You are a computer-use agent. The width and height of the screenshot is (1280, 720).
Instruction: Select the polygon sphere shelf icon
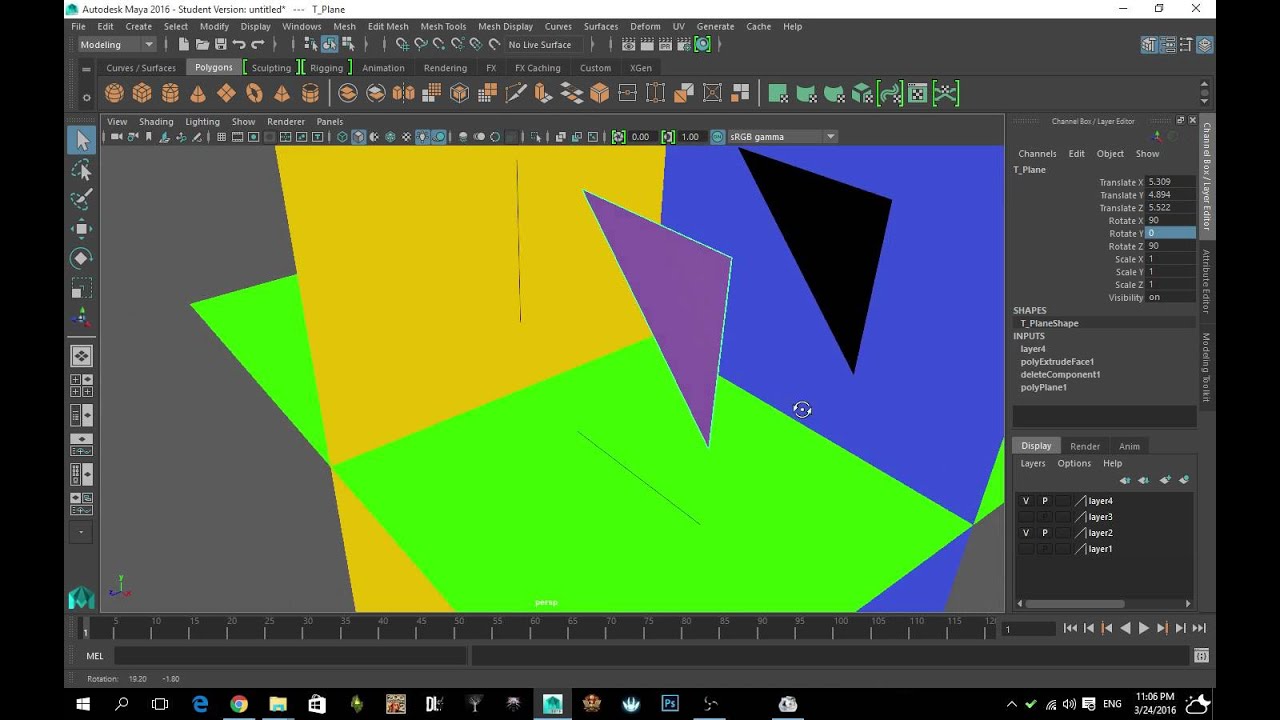pos(114,93)
